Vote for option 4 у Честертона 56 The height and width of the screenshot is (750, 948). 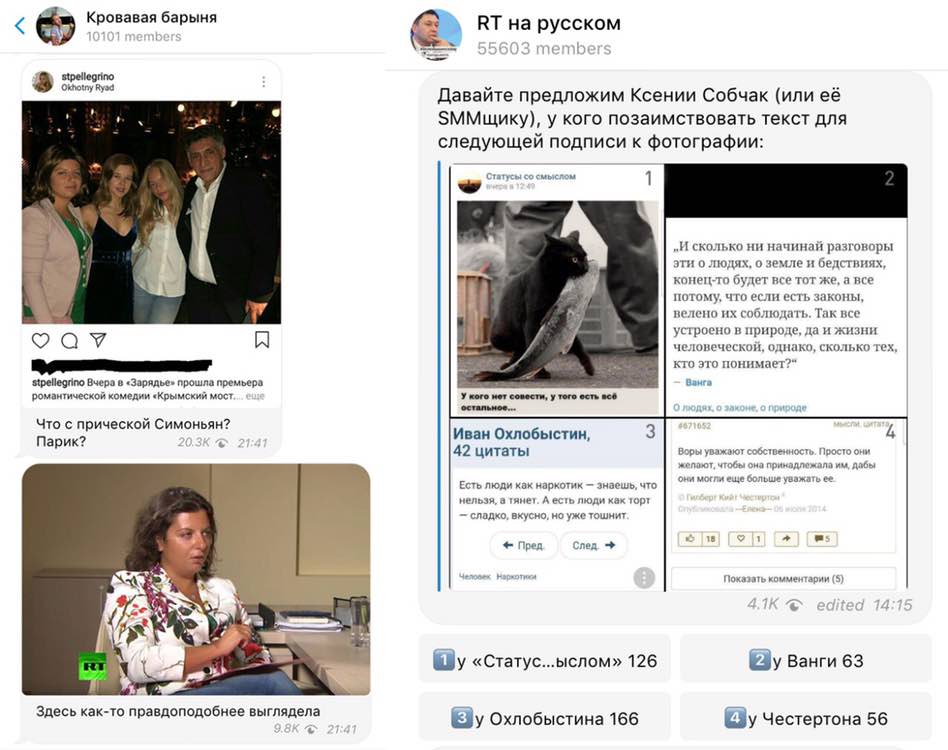(806, 717)
